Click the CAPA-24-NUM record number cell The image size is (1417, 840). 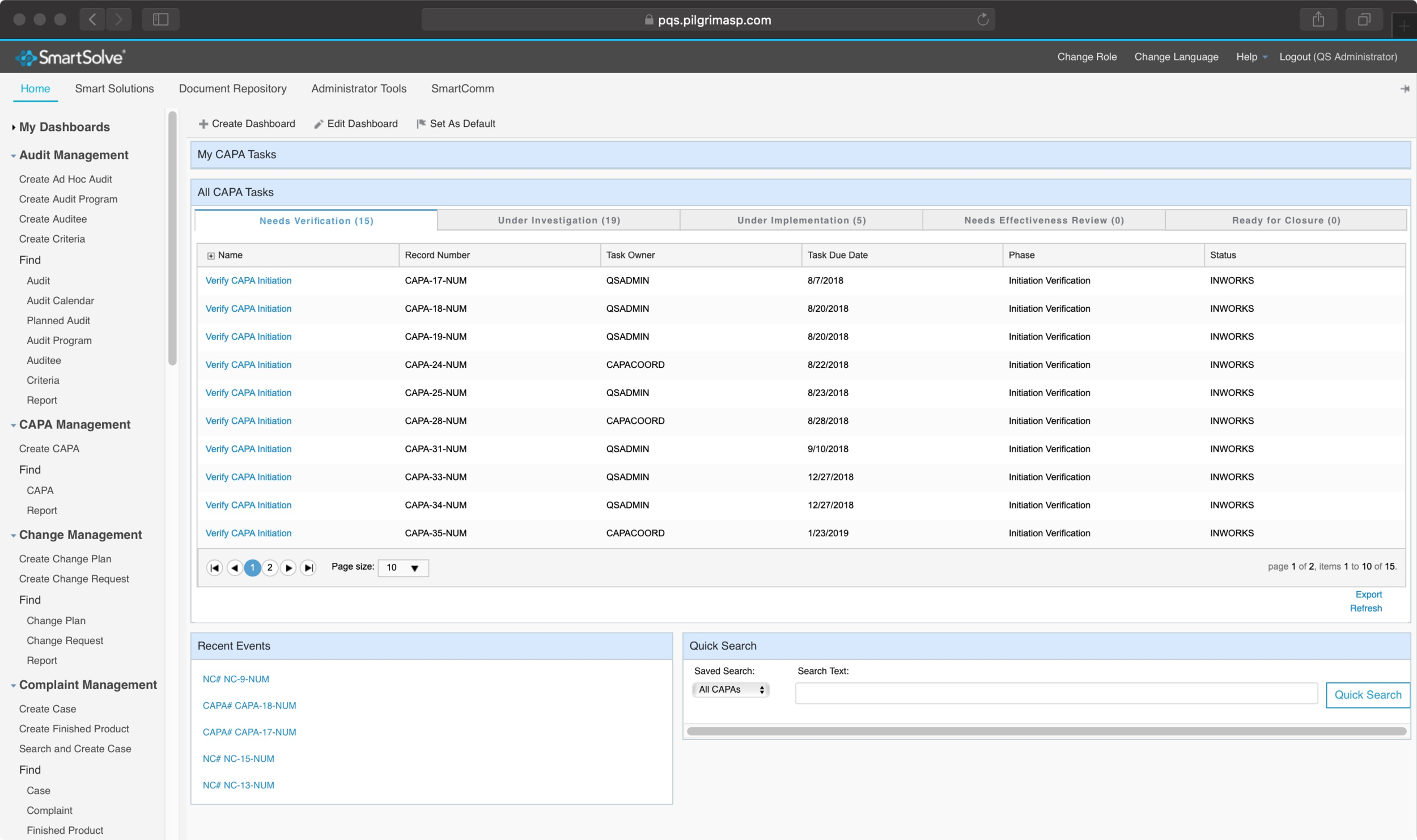coord(435,365)
